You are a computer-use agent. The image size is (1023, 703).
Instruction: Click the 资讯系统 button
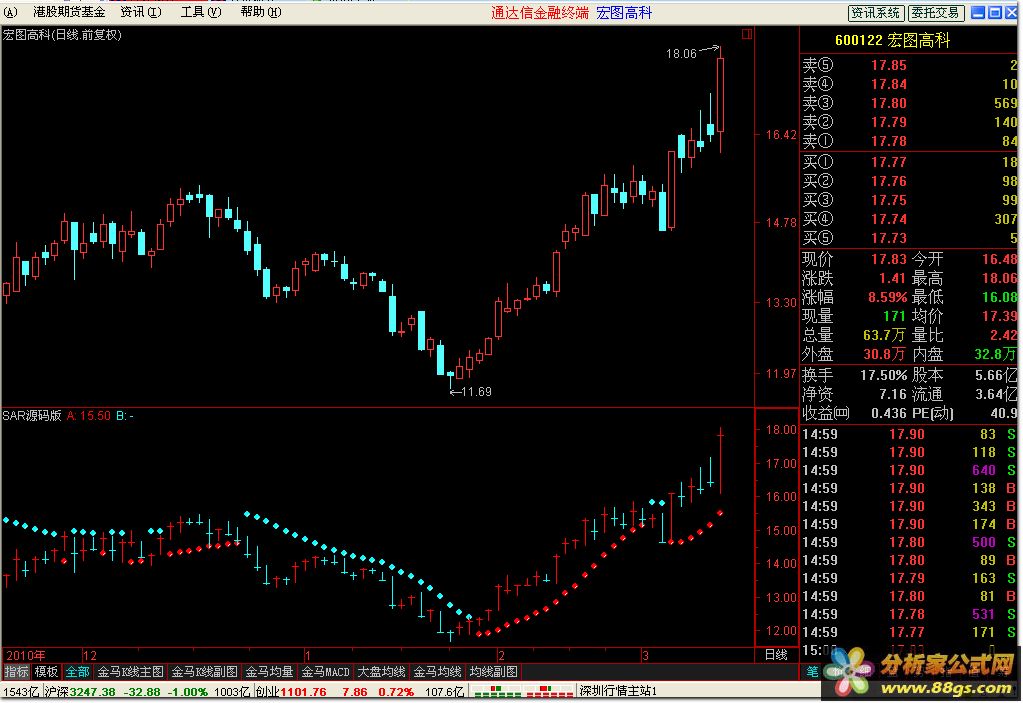(x=876, y=12)
